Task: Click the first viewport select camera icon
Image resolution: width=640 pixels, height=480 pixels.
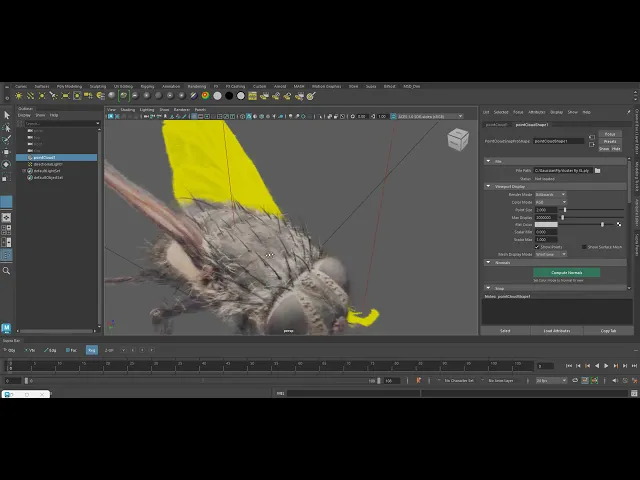Action: [111, 116]
